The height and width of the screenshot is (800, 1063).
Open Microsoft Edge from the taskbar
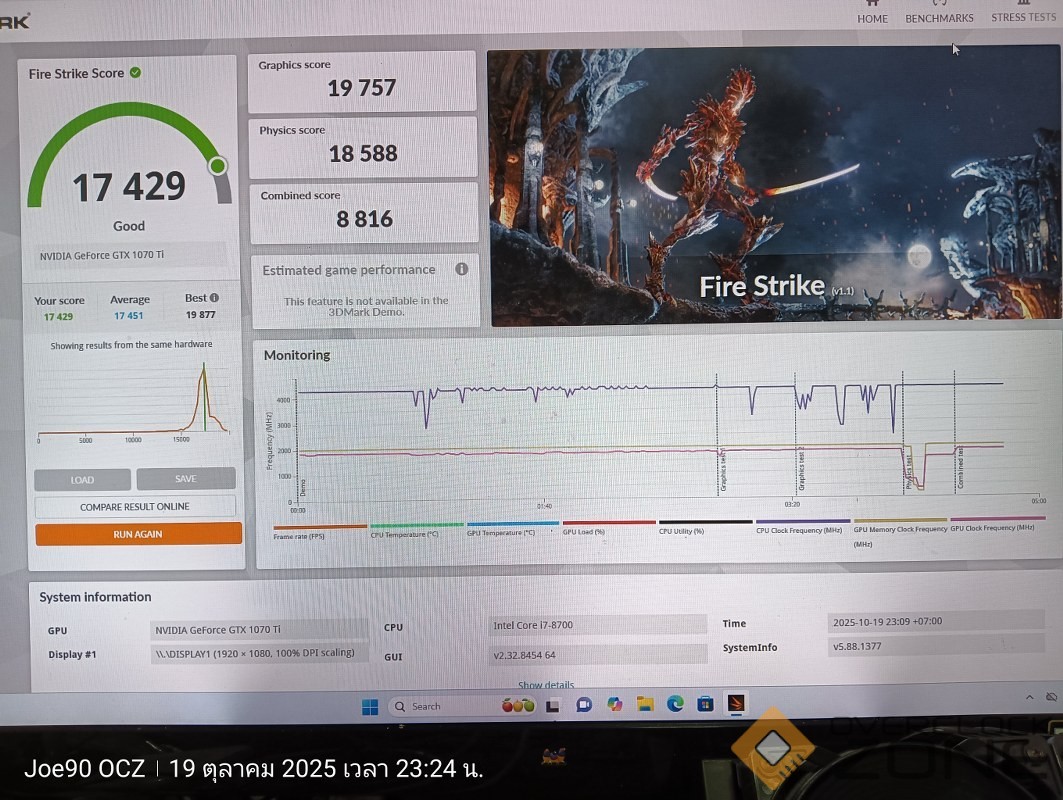point(675,704)
